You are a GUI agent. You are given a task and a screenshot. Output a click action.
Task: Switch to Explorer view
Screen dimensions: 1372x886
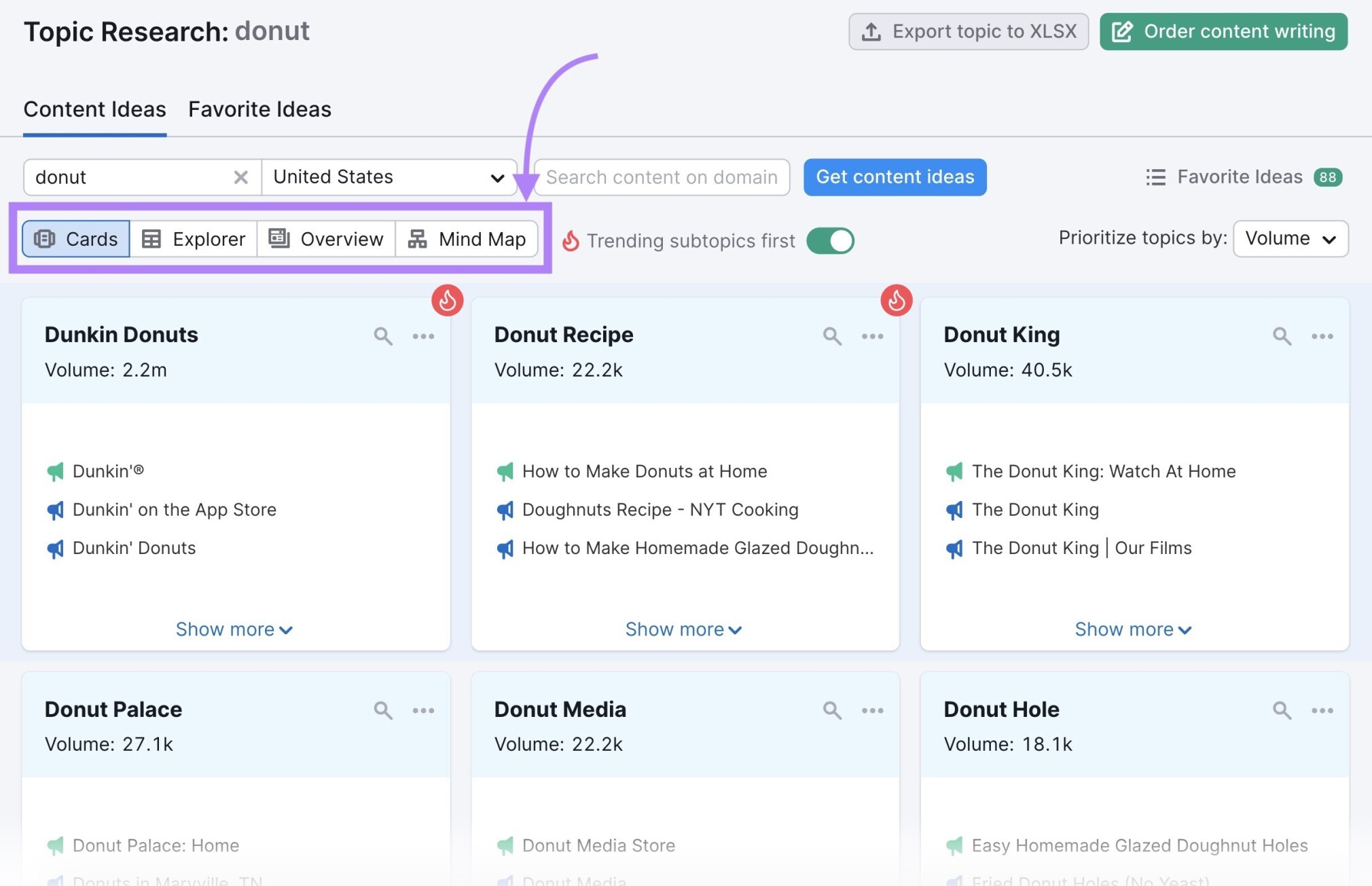(x=193, y=239)
